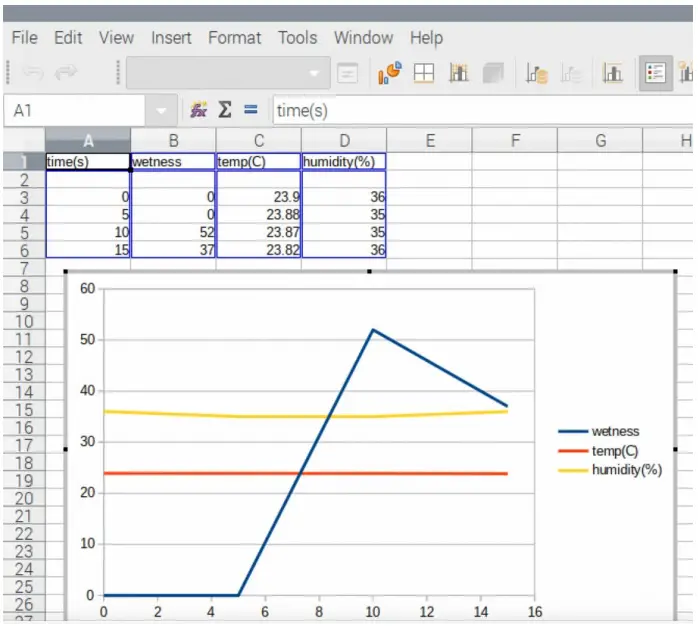Open the Format Selection dialog icon

click(348, 73)
